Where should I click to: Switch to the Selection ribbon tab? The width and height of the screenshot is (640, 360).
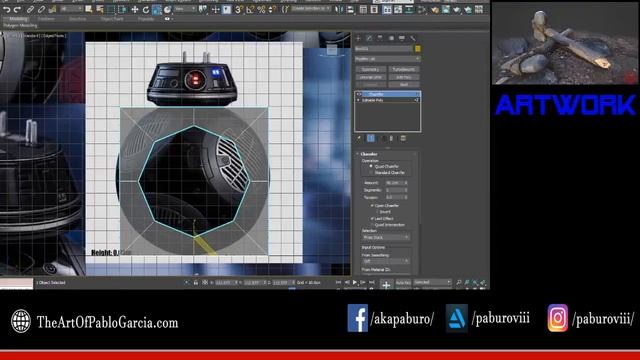[x=78, y=19]
